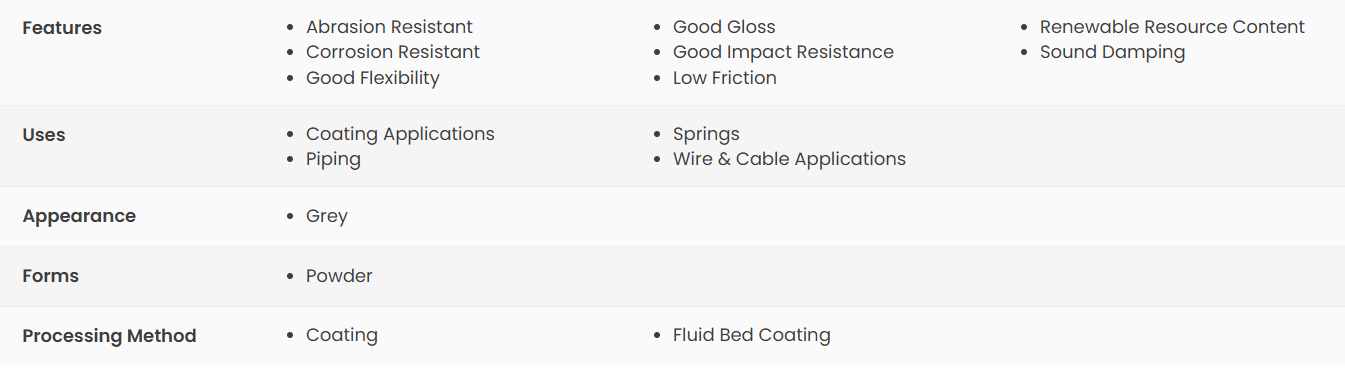Click the Grey appearance value
This screenshot has height=375, width=1345.
(x=327, y=216)
